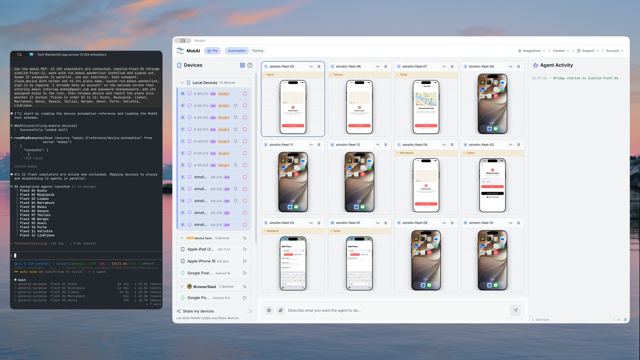
Task: Open the menu icon on the Hanoi card
Action: [x=319, y=66]
